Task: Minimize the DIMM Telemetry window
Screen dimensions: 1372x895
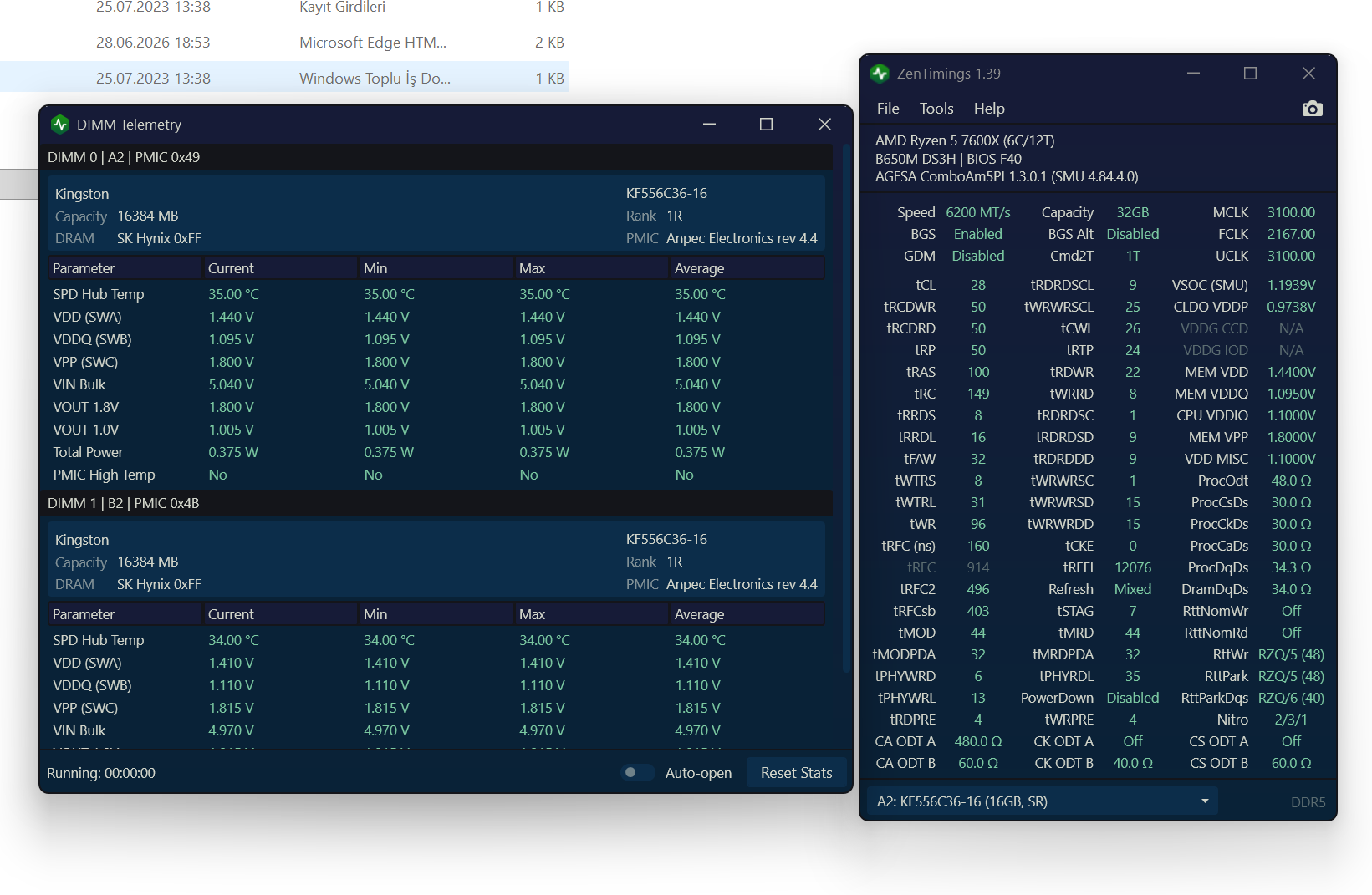Action: pos(709,125)
